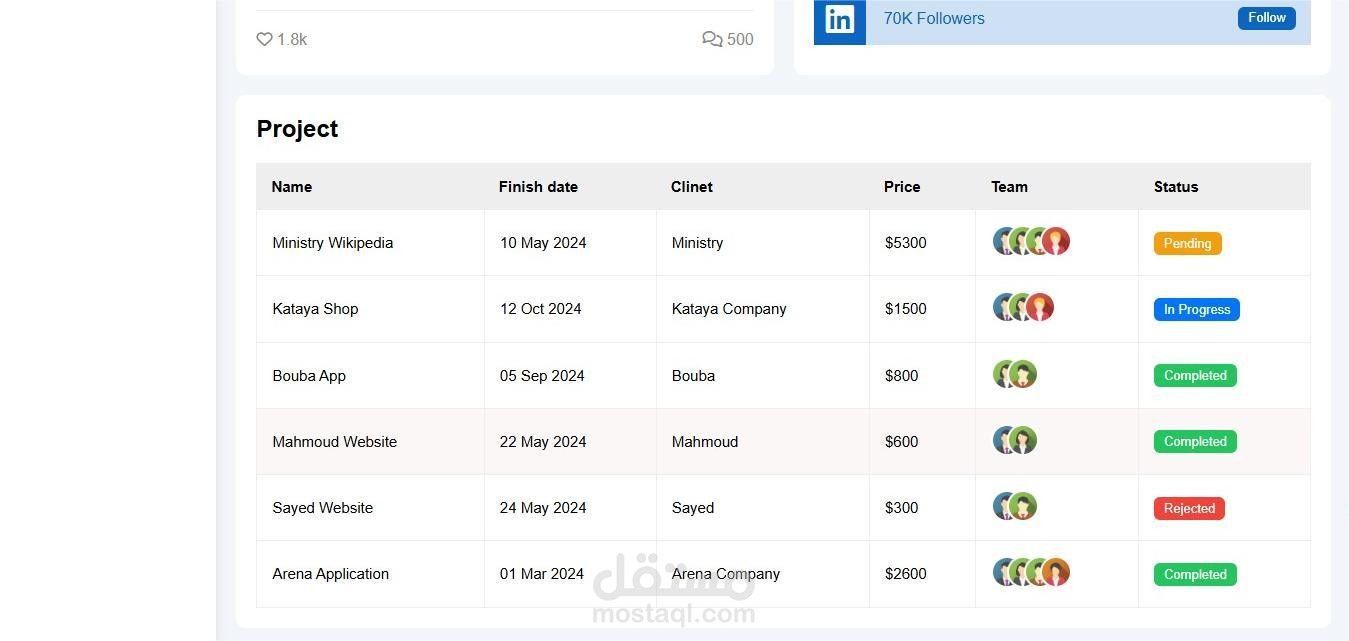Select the Mahmoud Website project name
Screen dimensions: 1349x641
coord(334,442)
